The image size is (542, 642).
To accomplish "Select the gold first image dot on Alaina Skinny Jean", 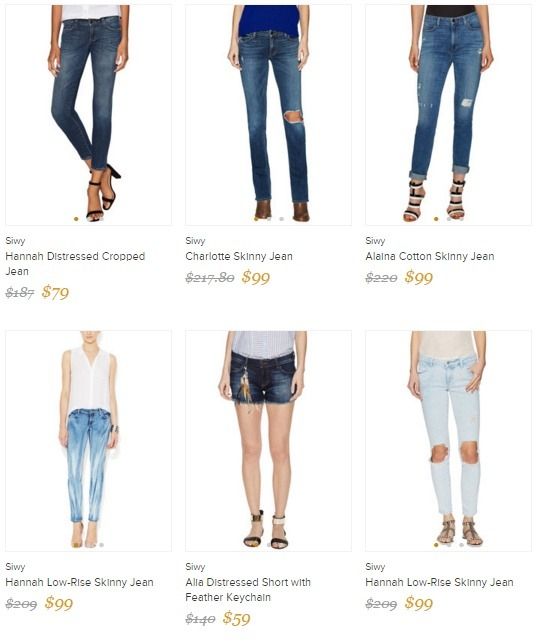I will (x=436, y=219).
